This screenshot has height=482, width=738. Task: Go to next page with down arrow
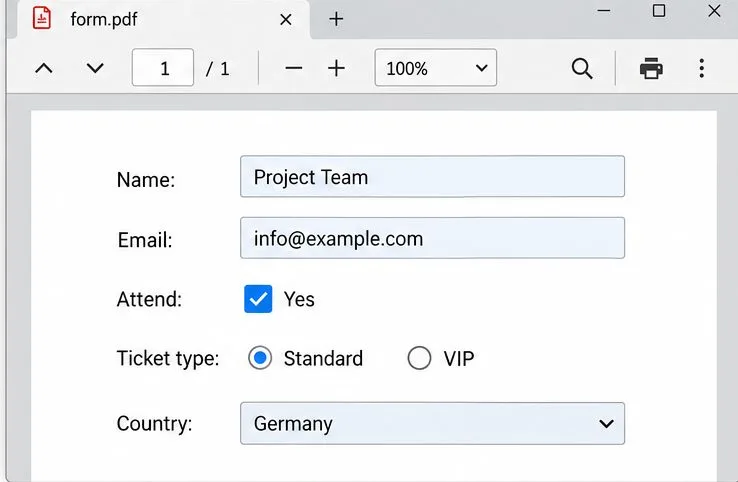[95, 69]
